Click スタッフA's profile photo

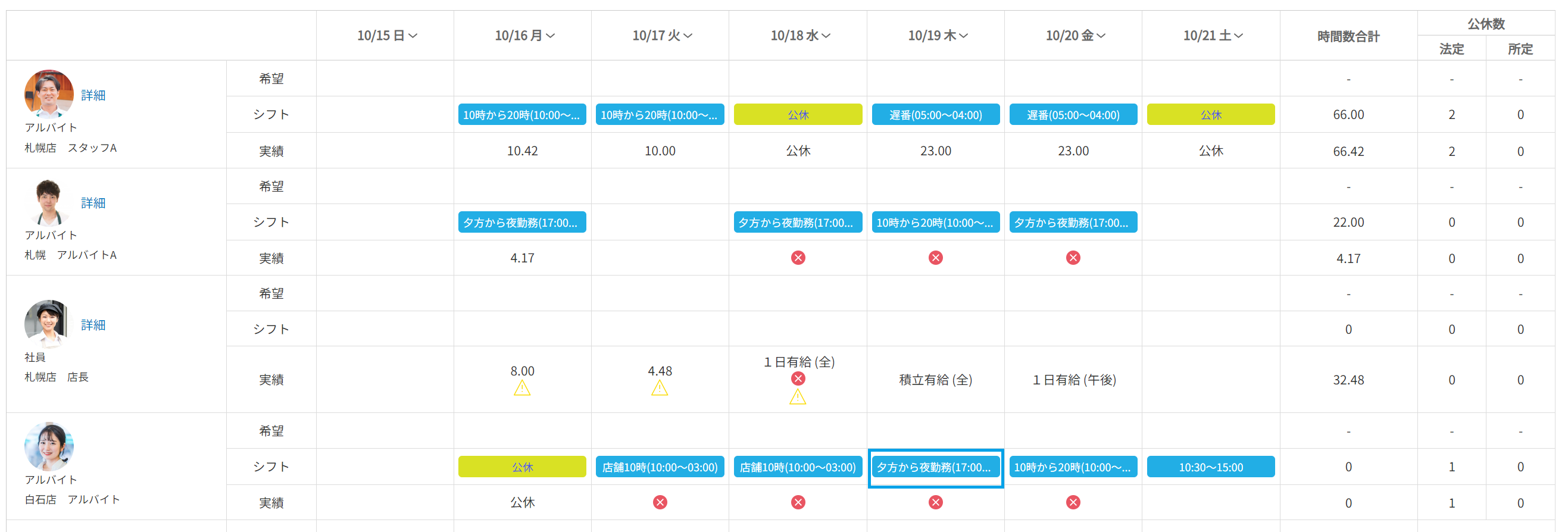pyautogui.click(x=49, y=94)
